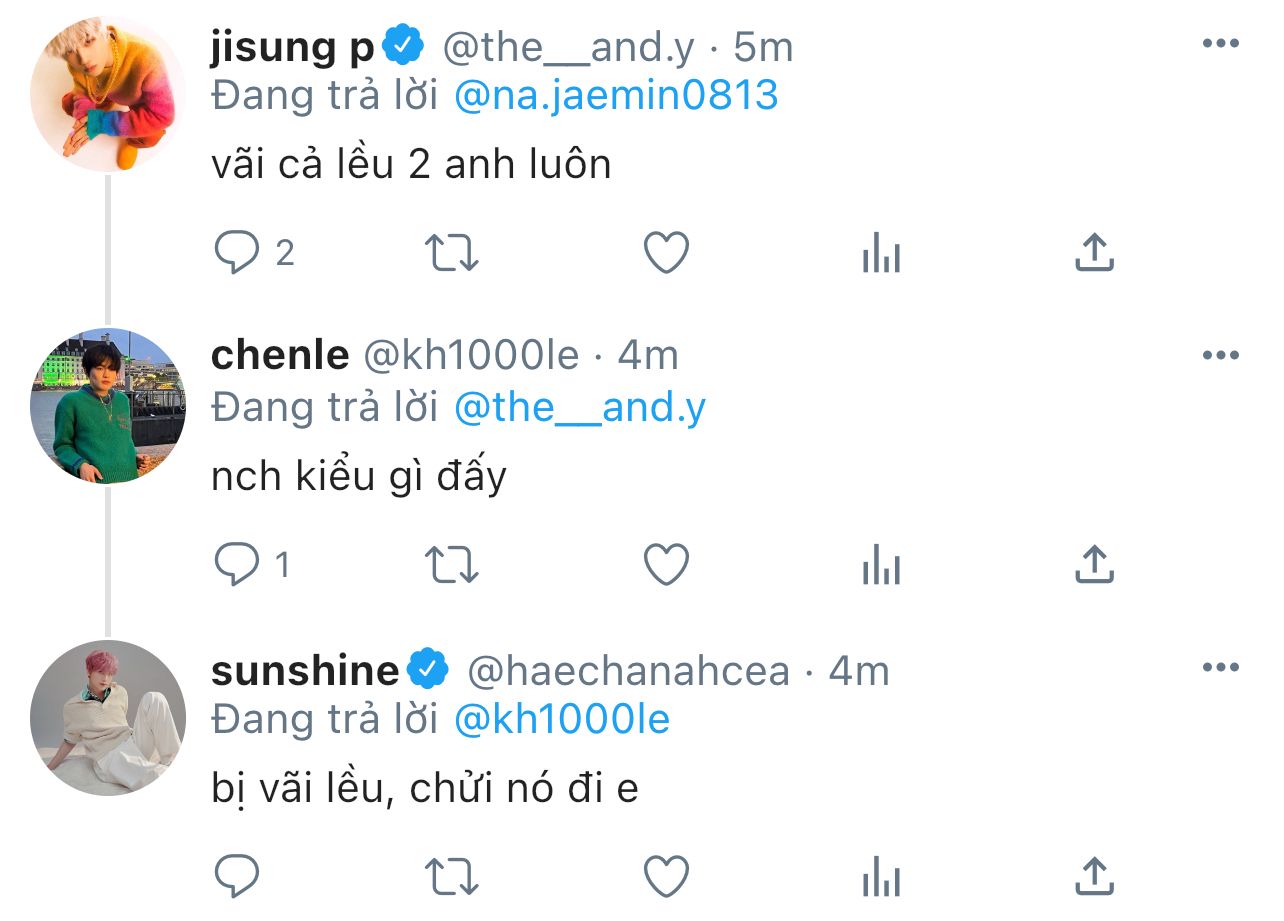Open the @the__and.y mention in chenle's reply
This screenshot has width=1284, height=921.
[580, 407]
